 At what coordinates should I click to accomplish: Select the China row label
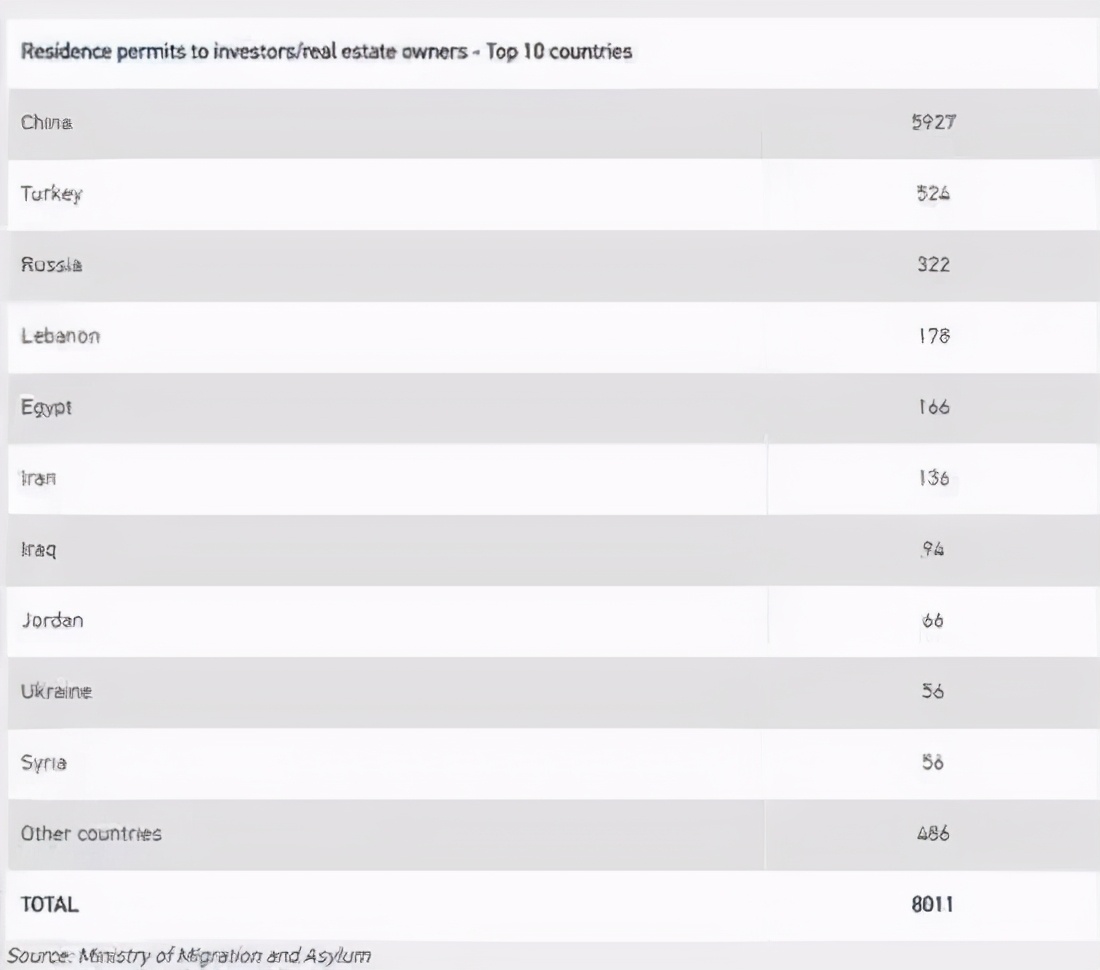coord(44,123)
